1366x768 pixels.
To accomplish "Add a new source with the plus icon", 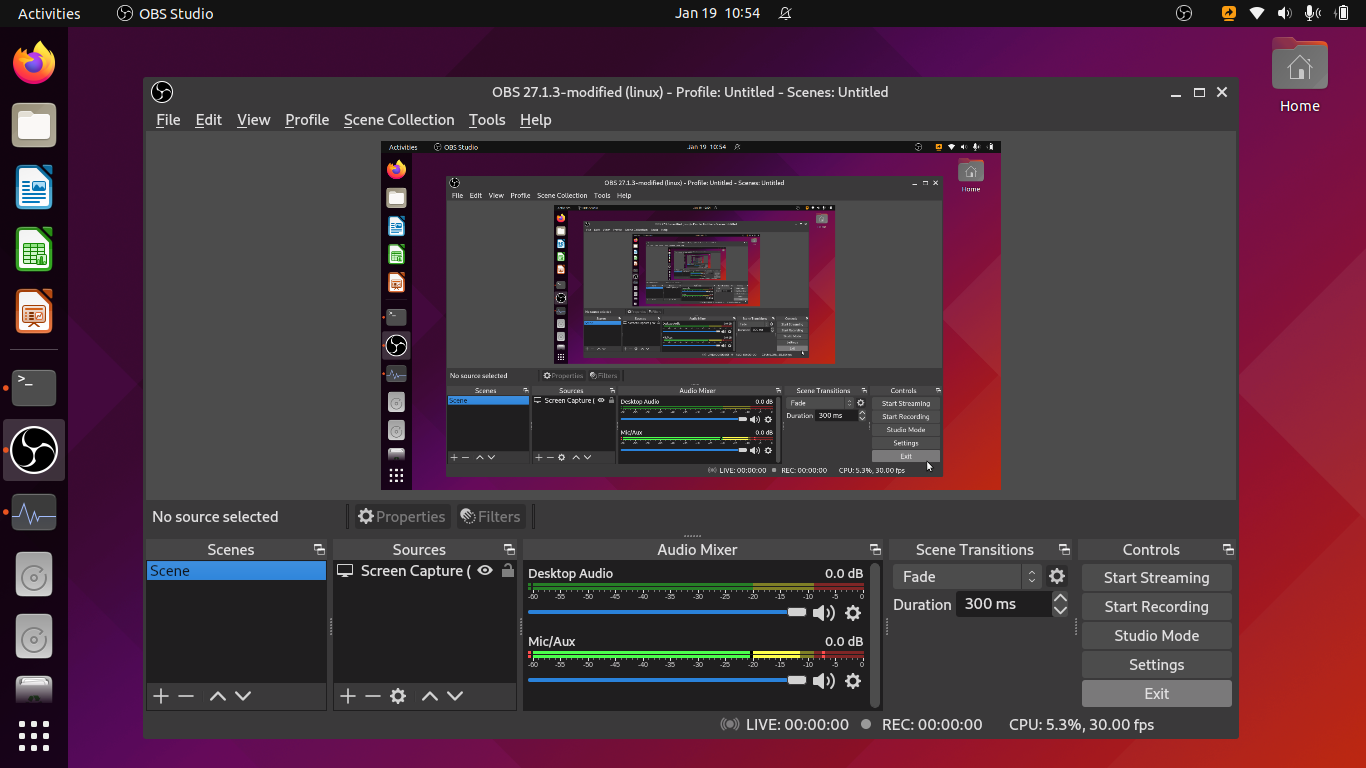I will 348,696.
